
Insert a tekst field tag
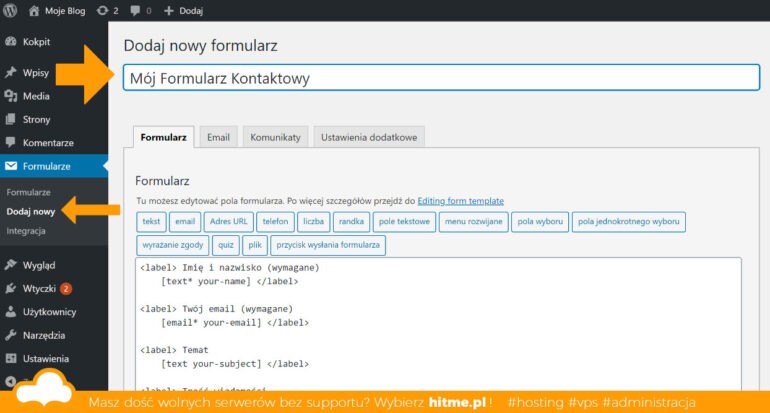(x=151, y=221)
